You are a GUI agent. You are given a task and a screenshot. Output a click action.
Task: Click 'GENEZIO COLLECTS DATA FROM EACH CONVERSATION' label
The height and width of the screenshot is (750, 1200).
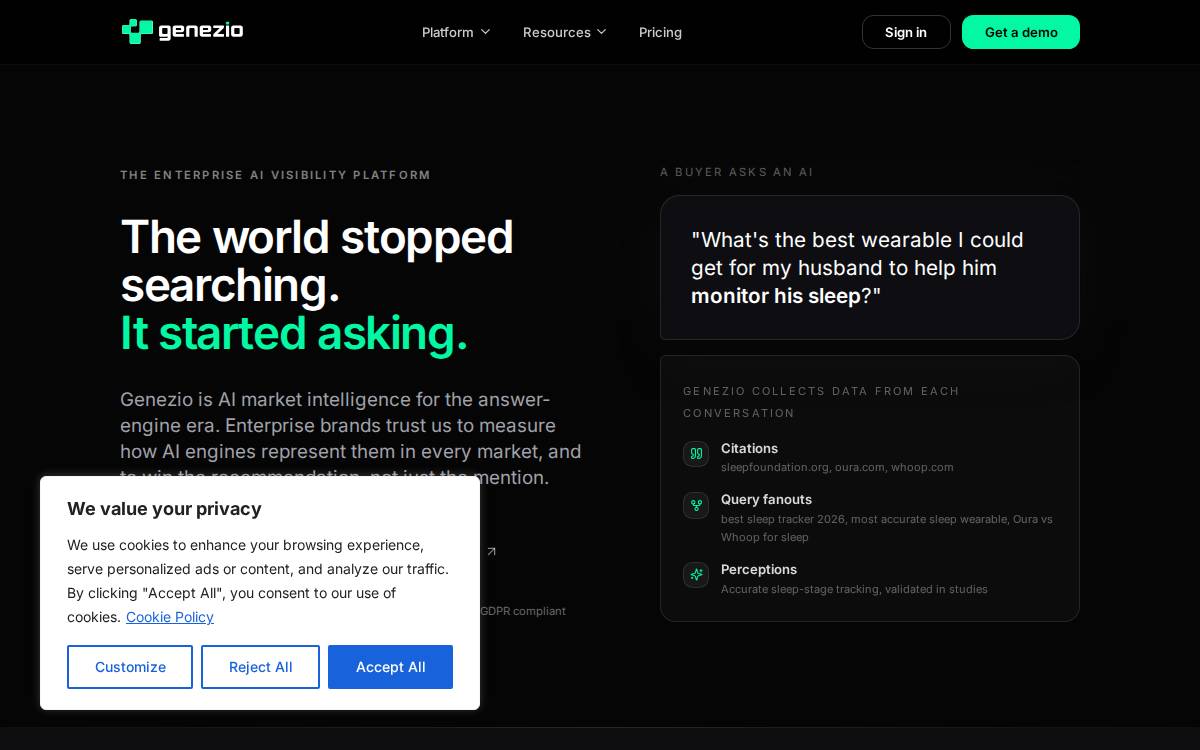coord(821,402)
